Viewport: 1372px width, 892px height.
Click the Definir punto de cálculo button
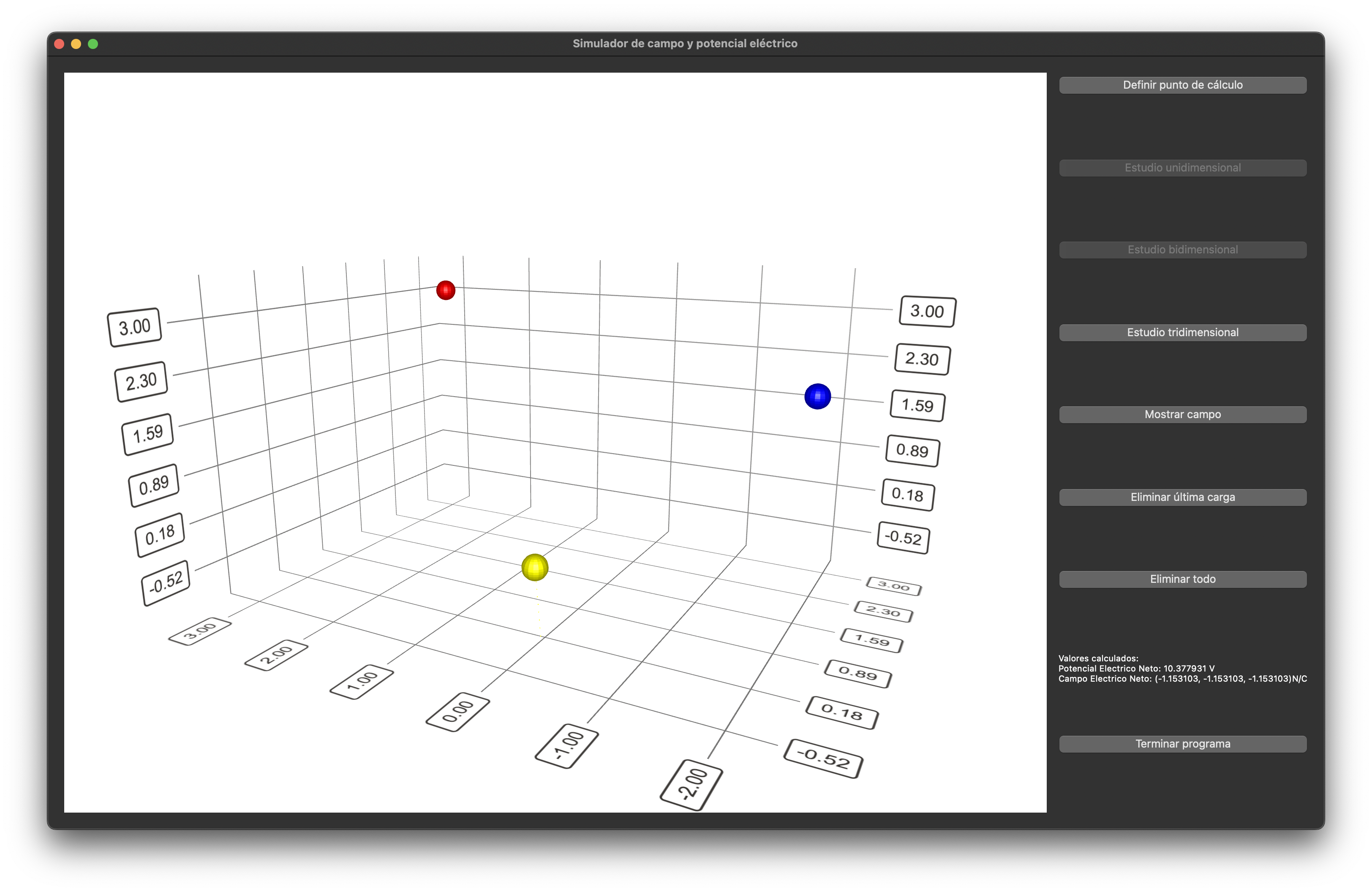tap(1182, 85)
